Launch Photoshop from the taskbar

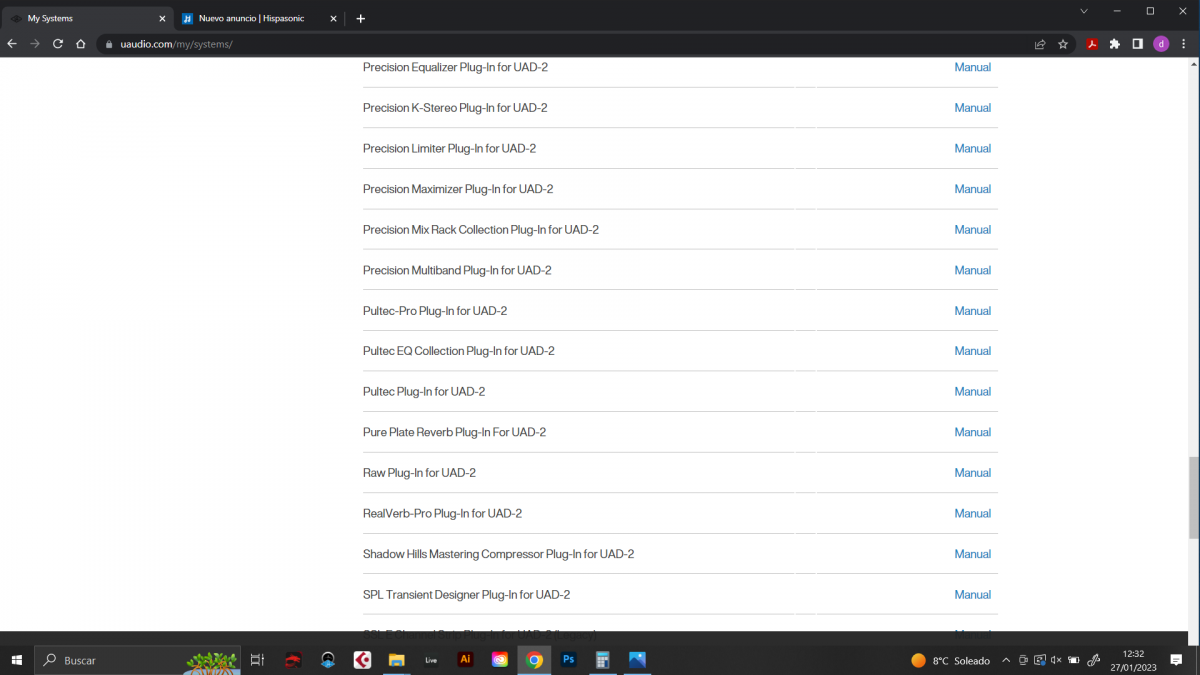coord(568,660)
